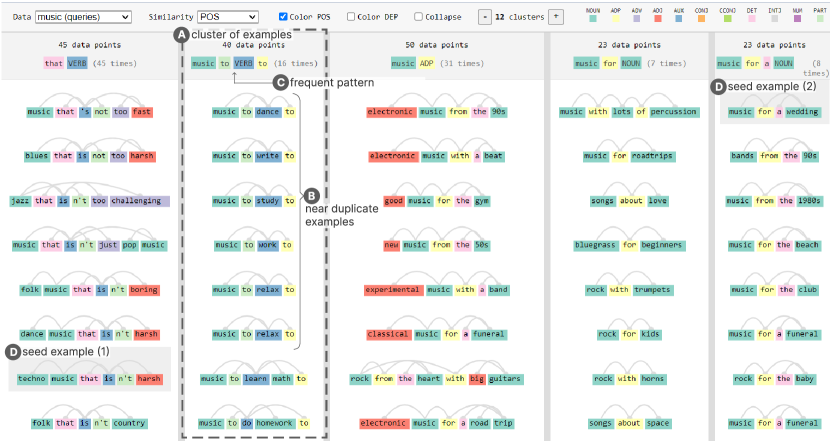Open the Similarity dropdown set to POS
Viewport: 830px width, 441px height.
[x=227, y=17]
